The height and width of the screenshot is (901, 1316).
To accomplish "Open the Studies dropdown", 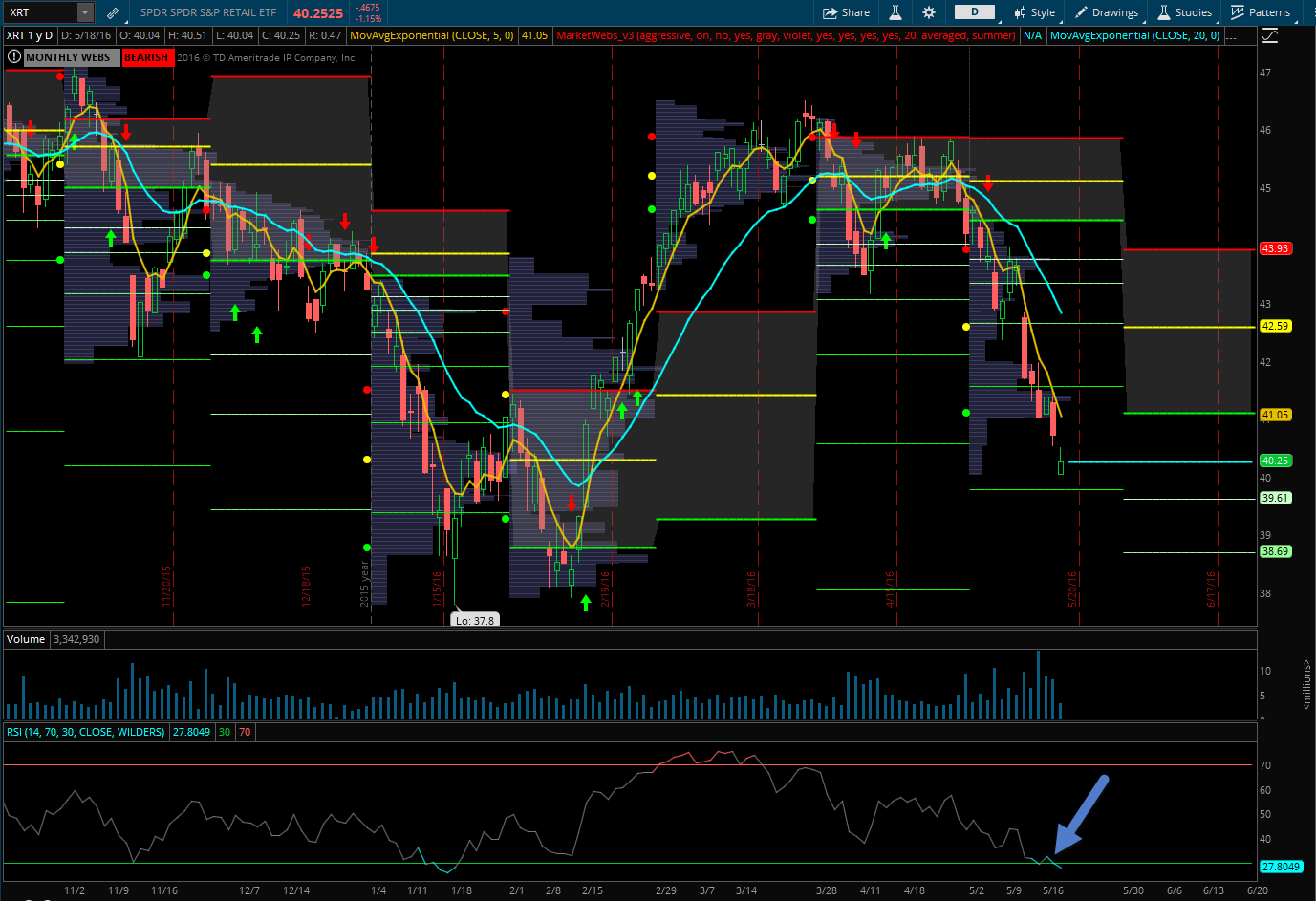I will click(x=1185, y=12).
